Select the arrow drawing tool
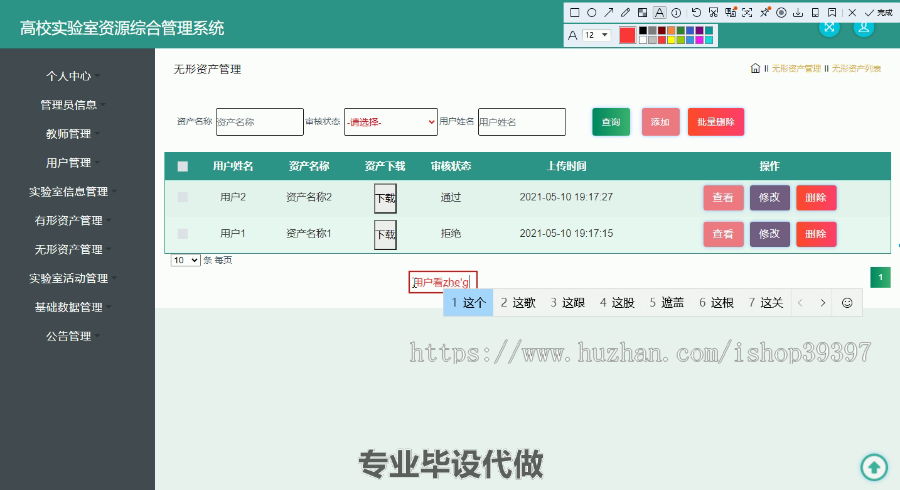Viewport: 900px width, 490px height. tap(608, 12)
